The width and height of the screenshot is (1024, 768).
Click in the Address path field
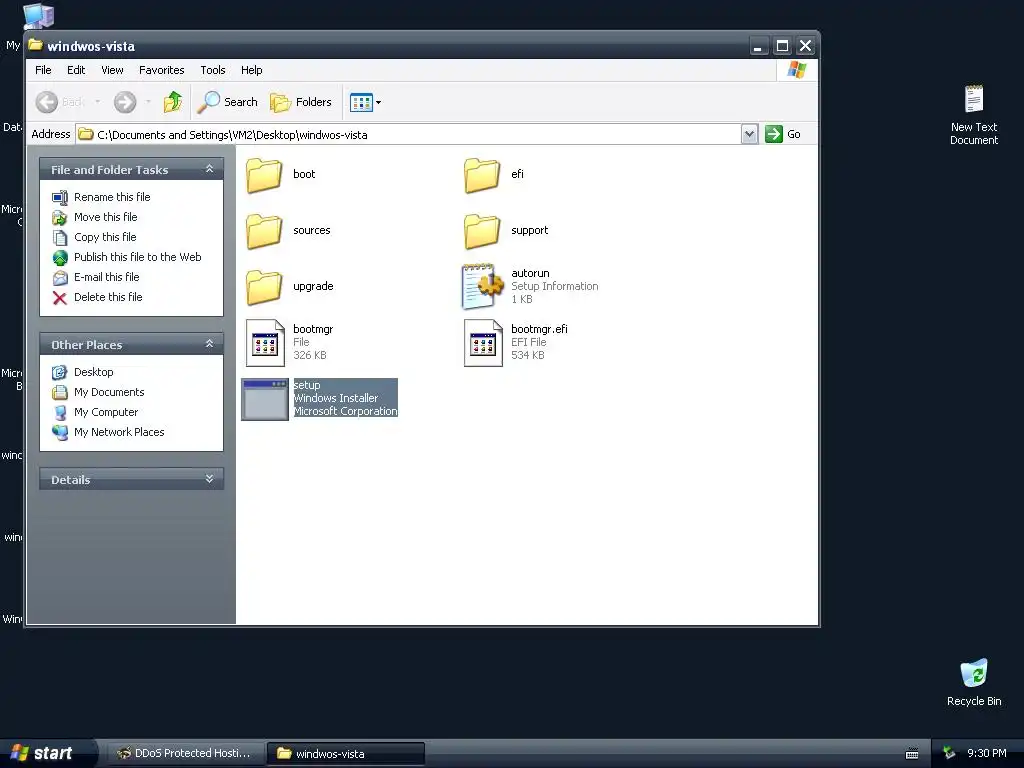[x=409, y=135]
